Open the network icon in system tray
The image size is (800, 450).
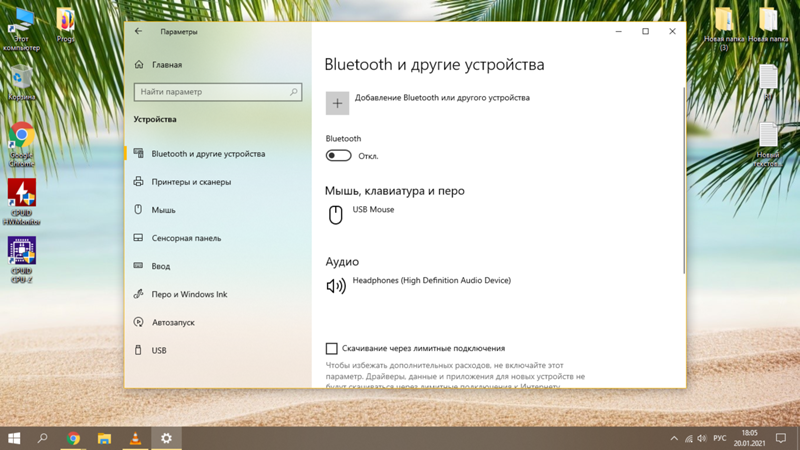(x=689, y=438)
